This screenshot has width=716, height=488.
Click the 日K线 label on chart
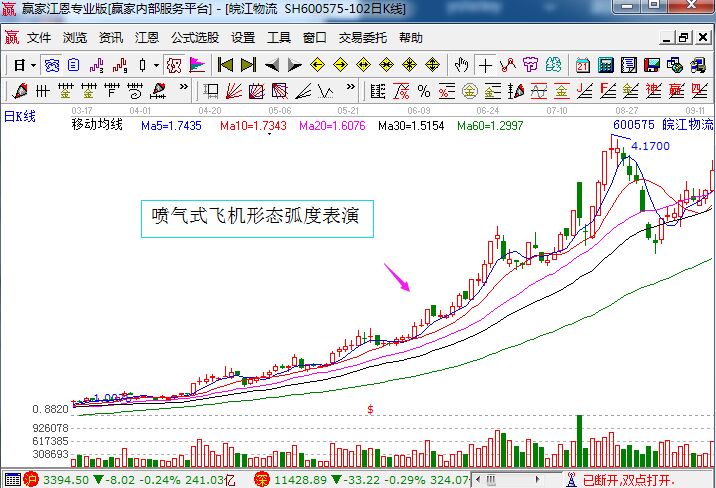20,116
